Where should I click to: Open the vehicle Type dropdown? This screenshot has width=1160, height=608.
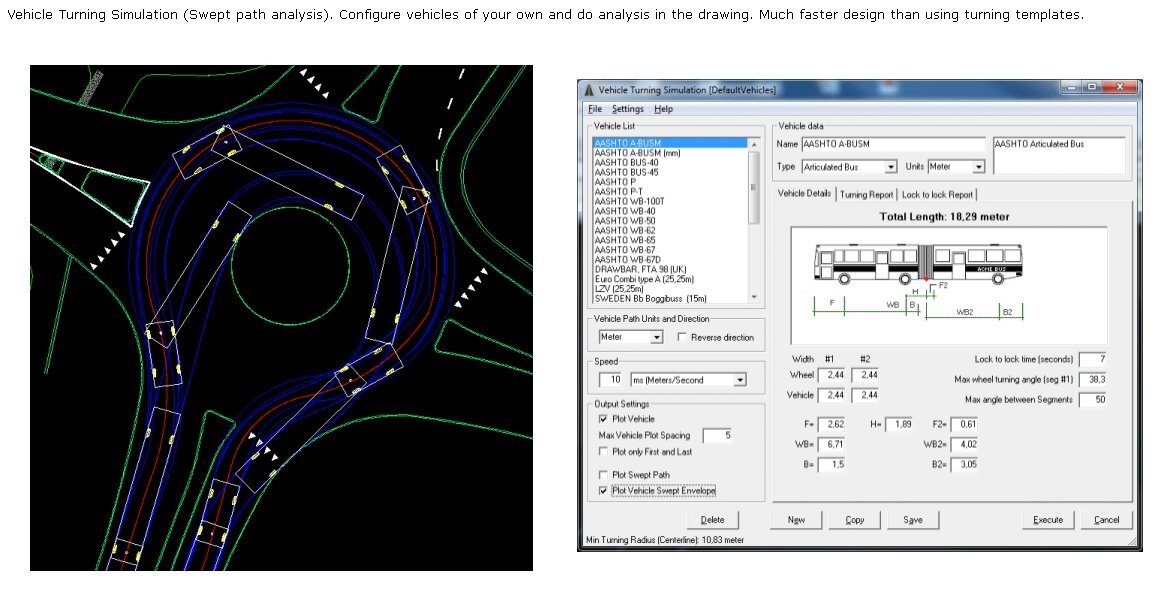pos(890,167)
